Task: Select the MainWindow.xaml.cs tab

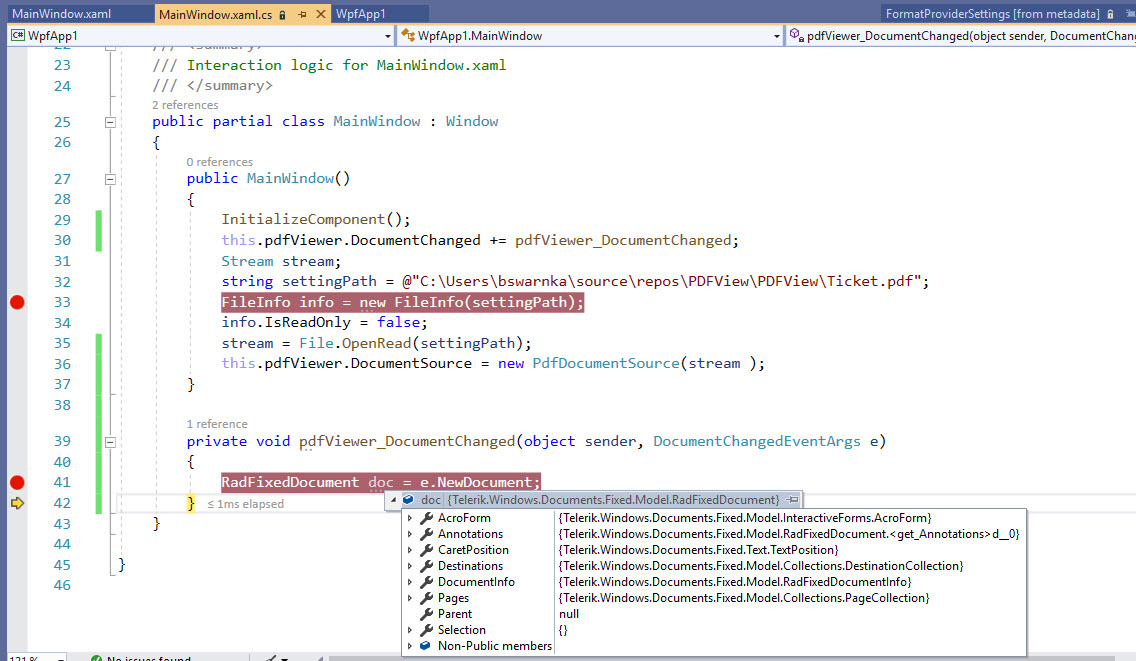Action: (x=215, y=14)
